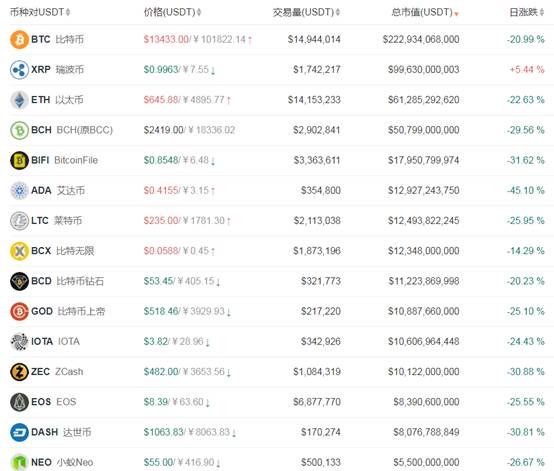This screenshot has height=471, width=554.
Task: Click NEO daily change -26.67 %
Action: coord(526,462)
